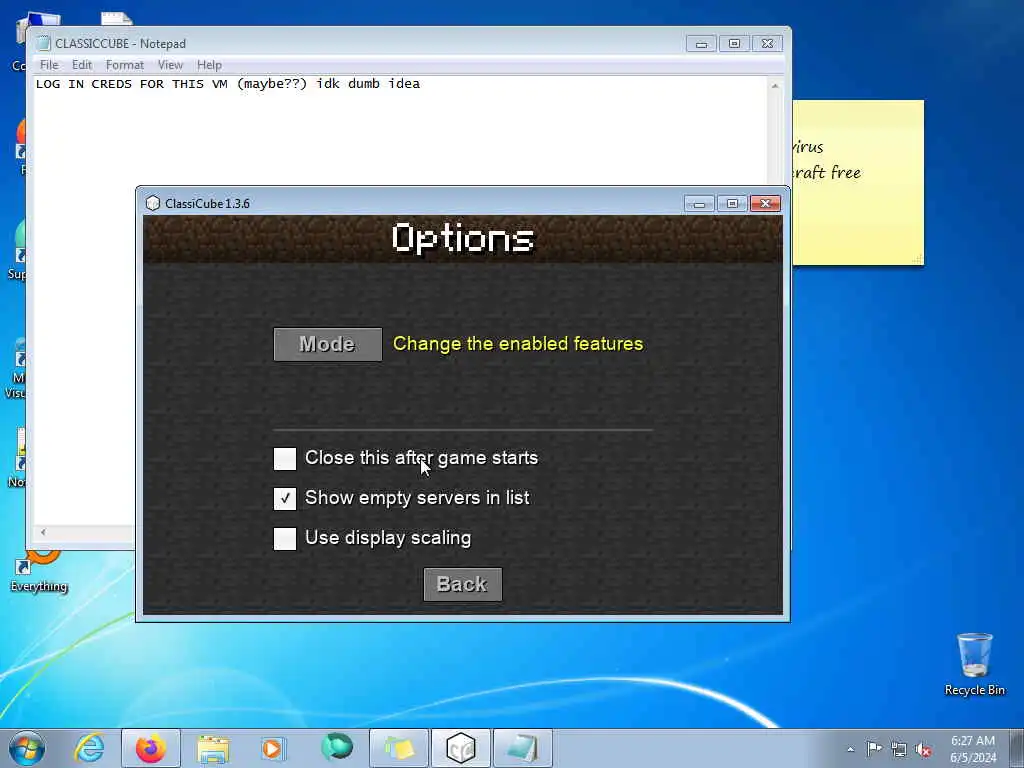Minimize the Notepad window

[701, 44]
